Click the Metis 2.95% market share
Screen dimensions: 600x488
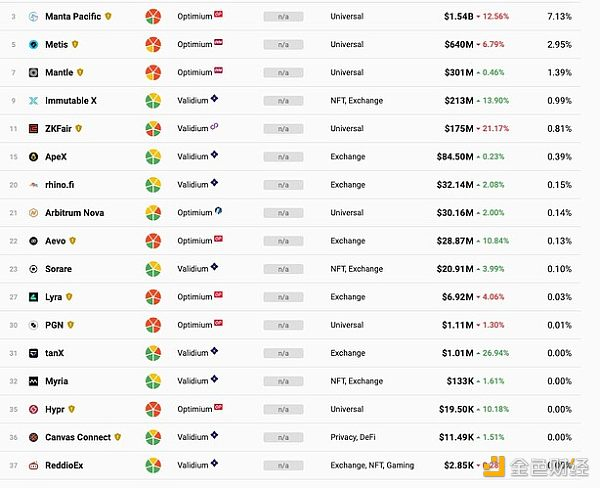coord(559,45)
